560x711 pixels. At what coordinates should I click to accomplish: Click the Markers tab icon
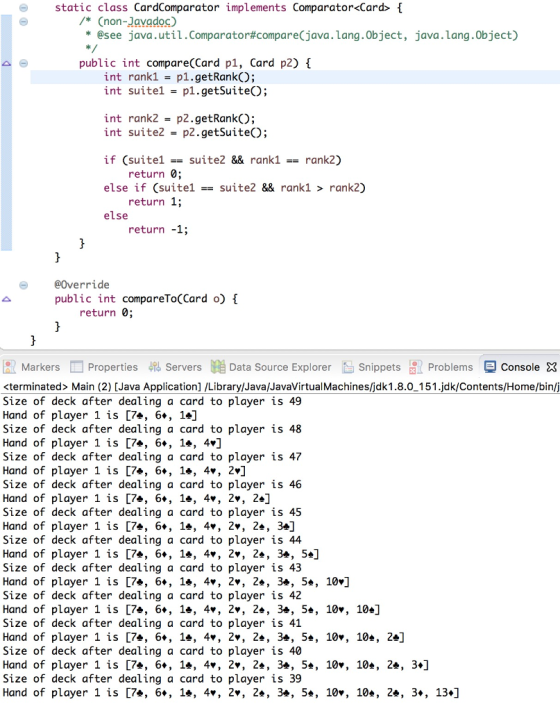(9, 367)
